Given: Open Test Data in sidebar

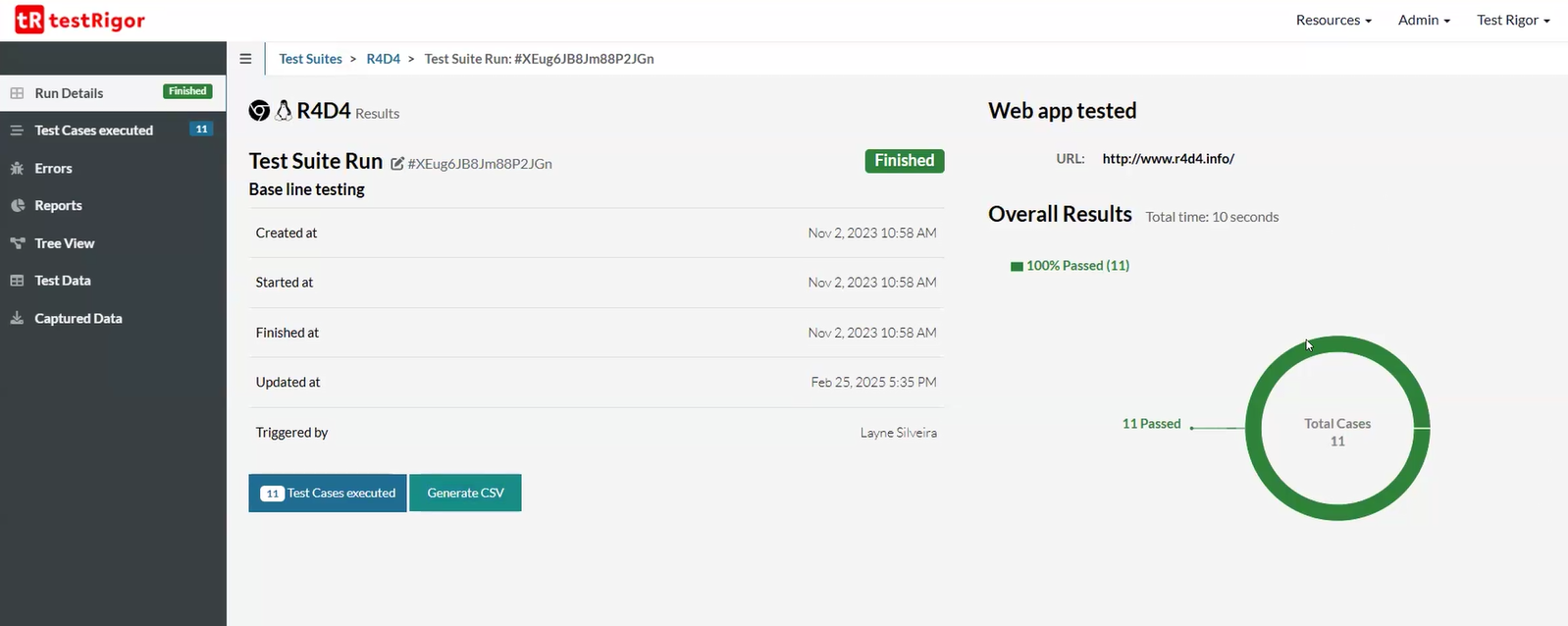Looking at the screenshot, I should click(x=113, y=281).
